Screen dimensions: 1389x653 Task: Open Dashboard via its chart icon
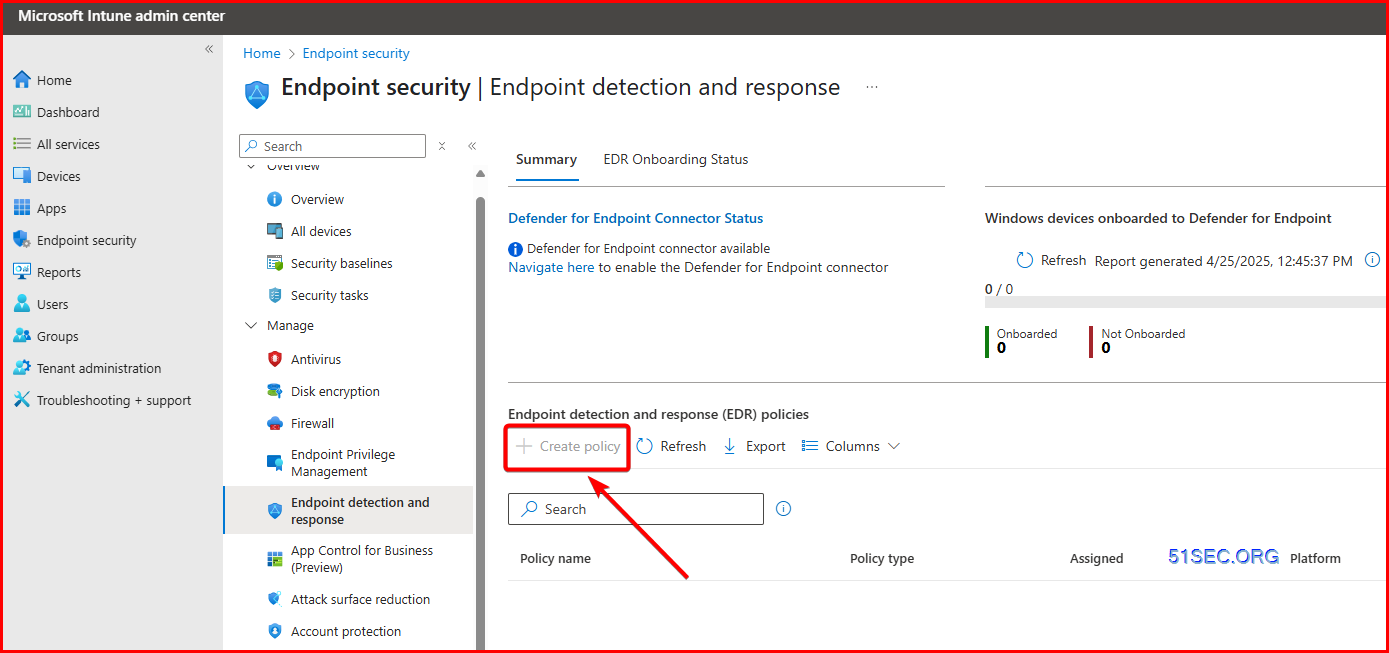(x=22, y=112)
